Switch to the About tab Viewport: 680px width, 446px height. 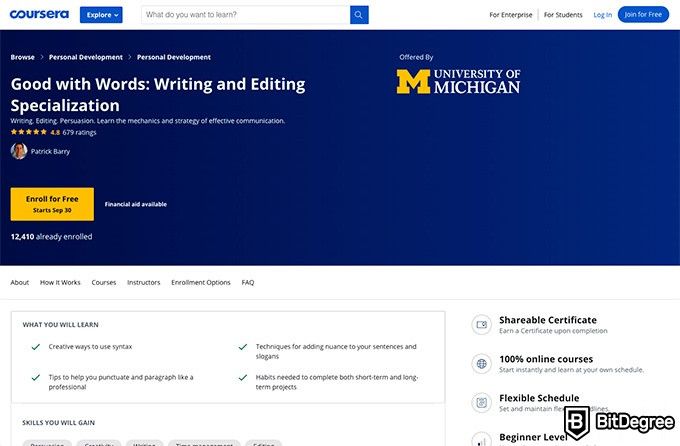click(x=20, y=282)
